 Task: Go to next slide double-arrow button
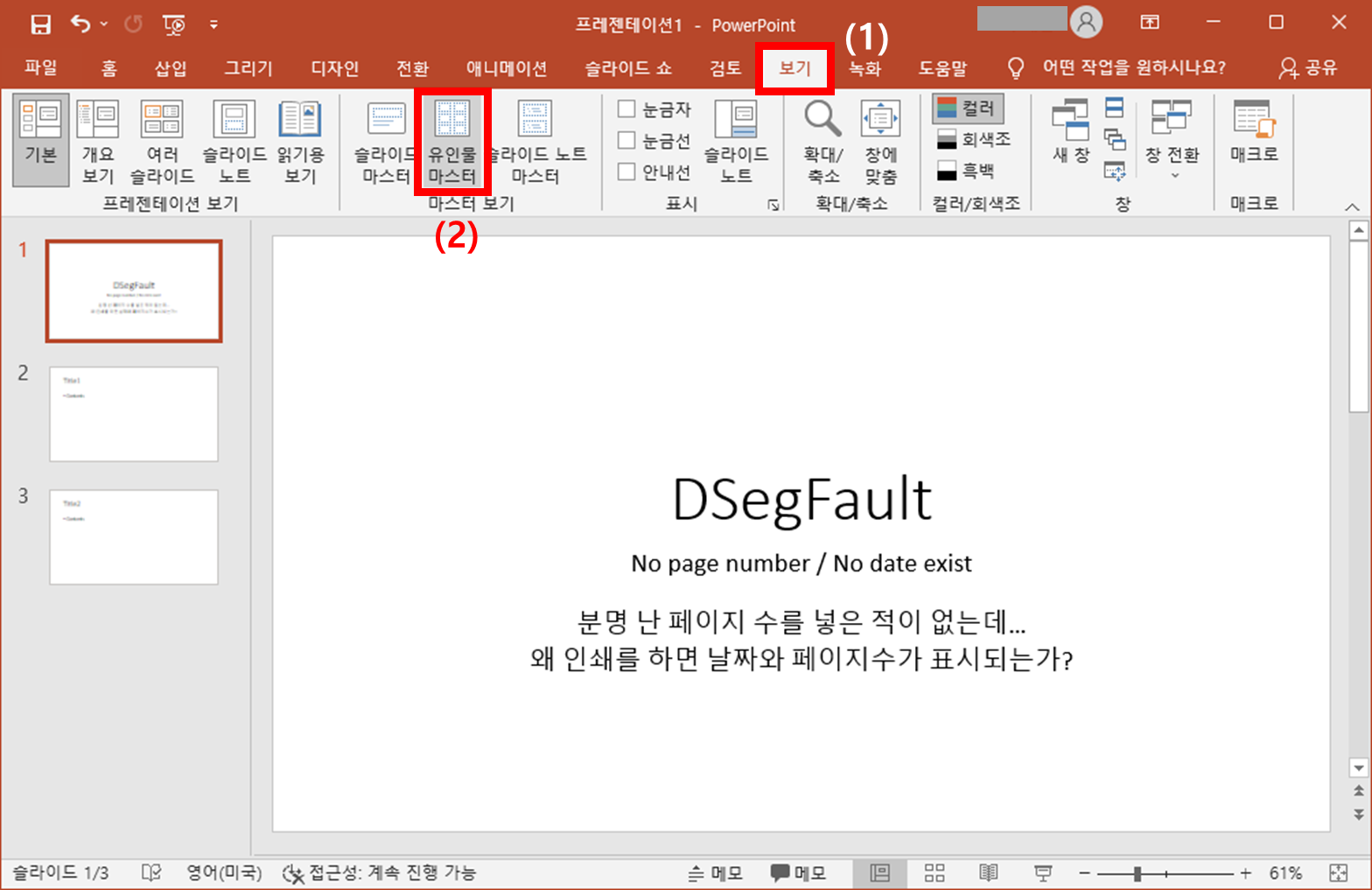[x=1358, y=814]
